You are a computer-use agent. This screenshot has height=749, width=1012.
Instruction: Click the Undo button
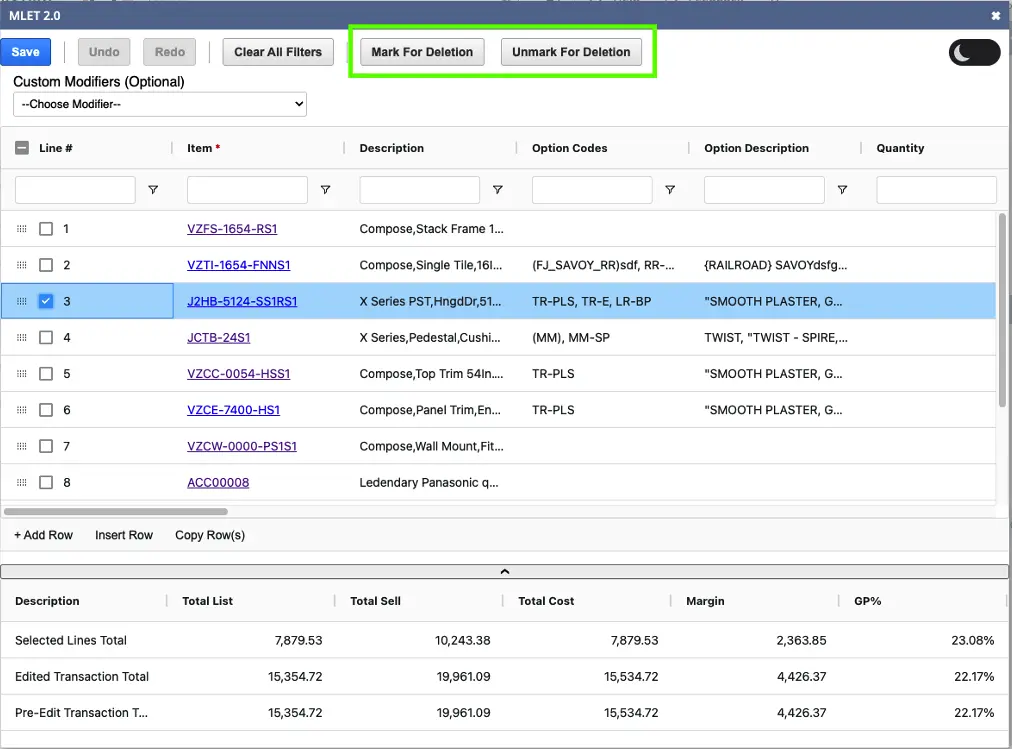(104, 52)
